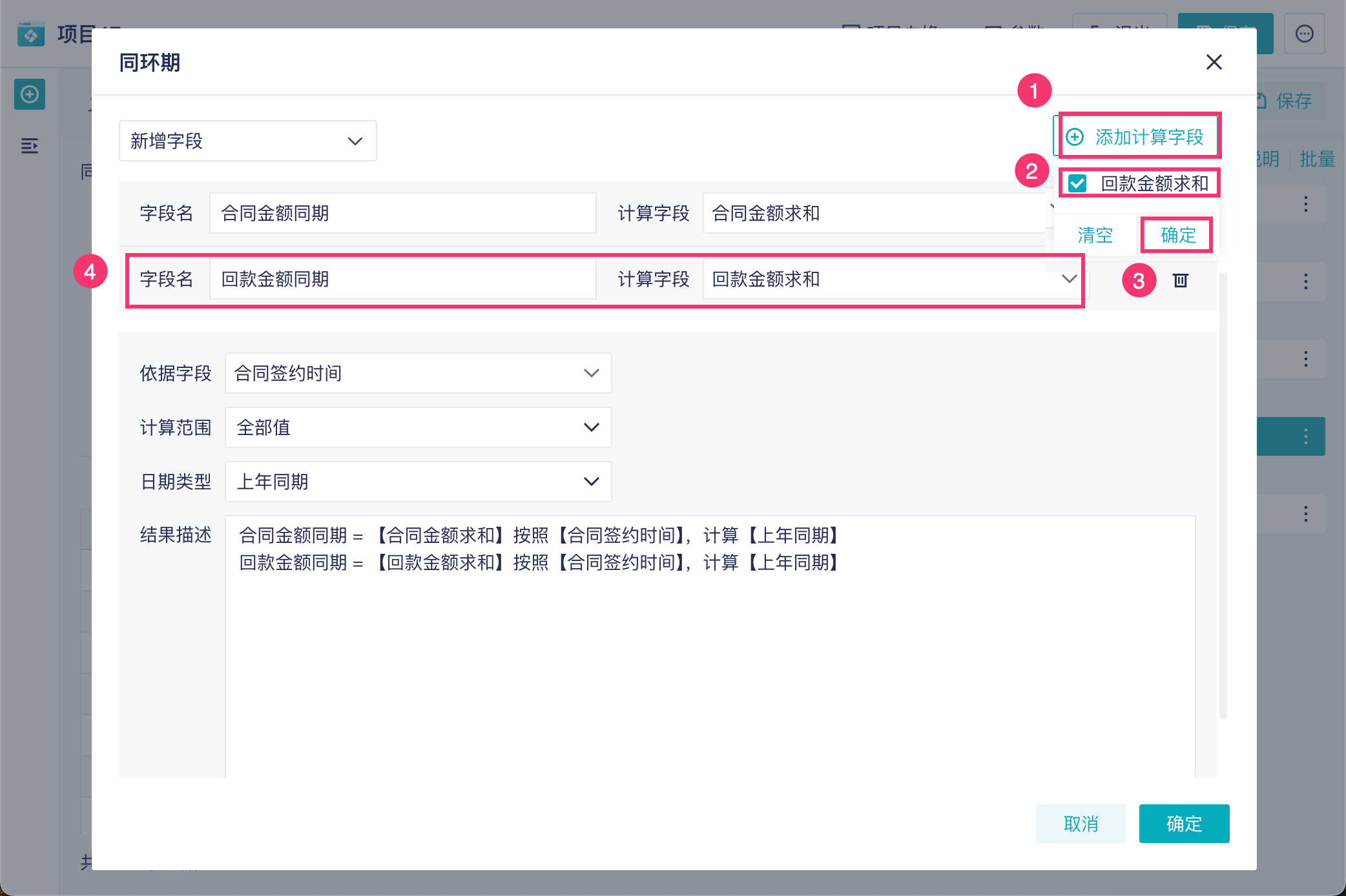1346x896 pixels.
Task: Uncheck the 回款金额求和 checkbox
Action: point(1077,183)
